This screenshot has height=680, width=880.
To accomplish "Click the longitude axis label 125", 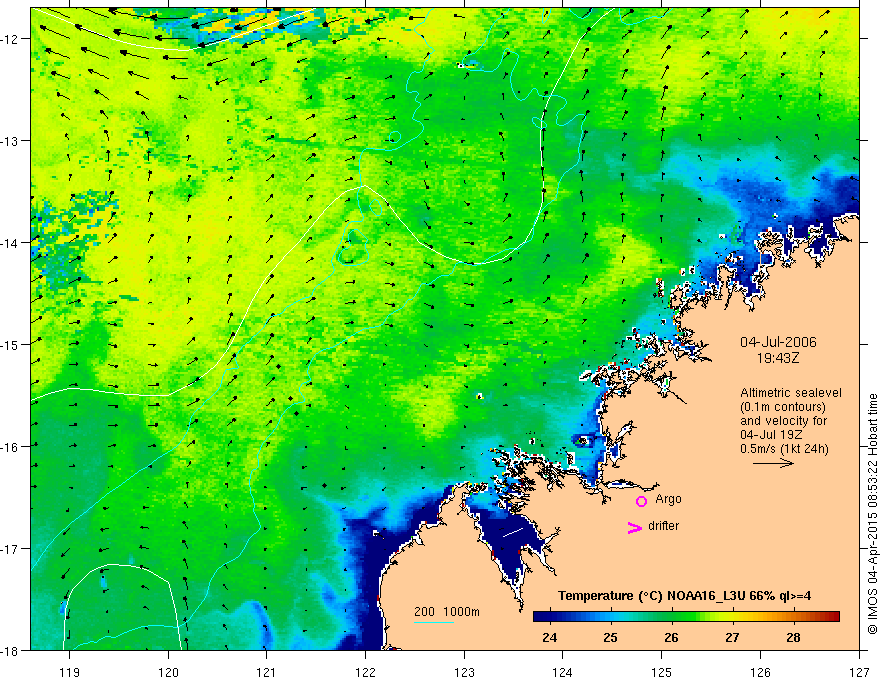I will (662, 672).
